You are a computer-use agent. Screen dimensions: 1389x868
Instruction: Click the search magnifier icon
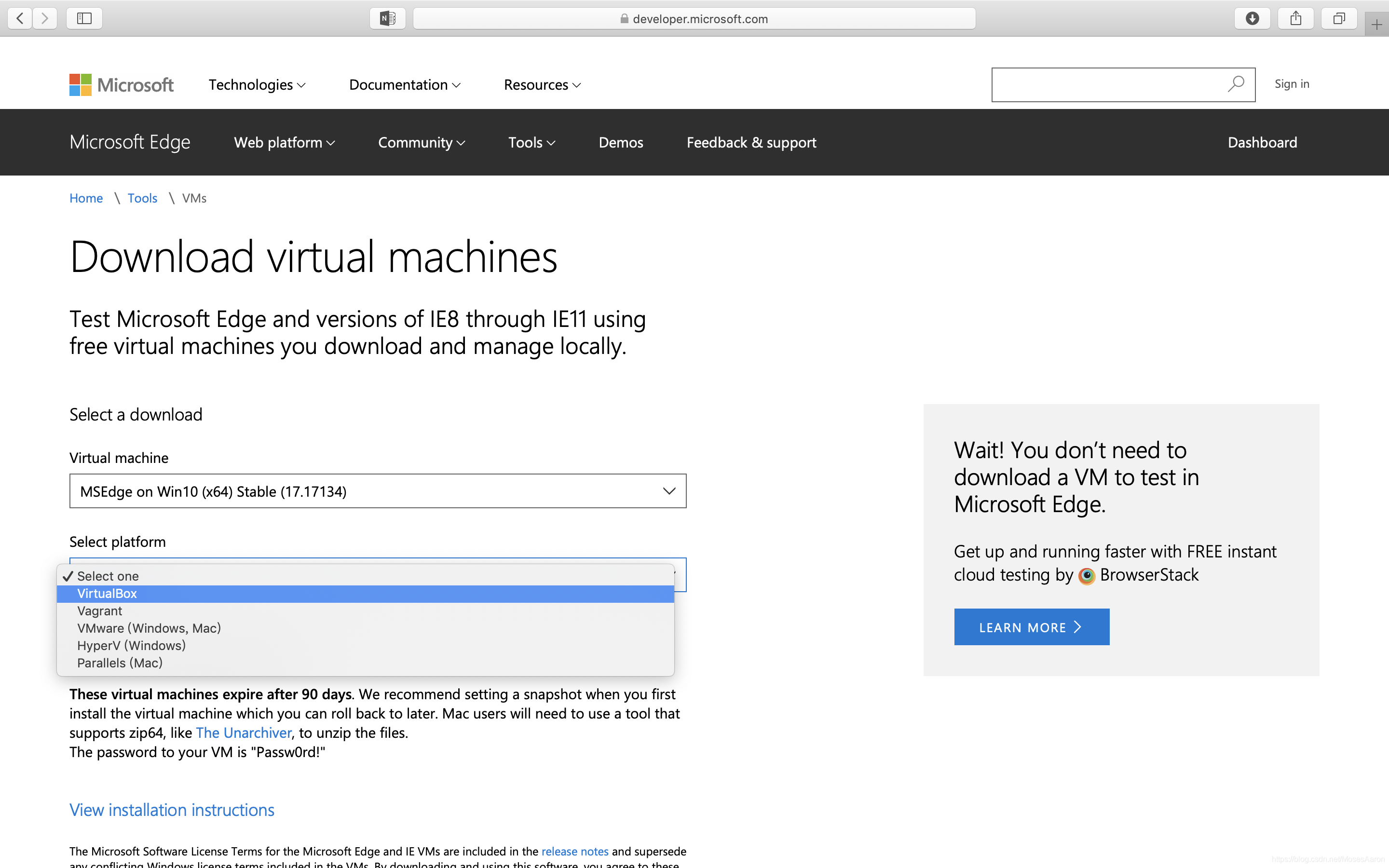coord(1236,84)
